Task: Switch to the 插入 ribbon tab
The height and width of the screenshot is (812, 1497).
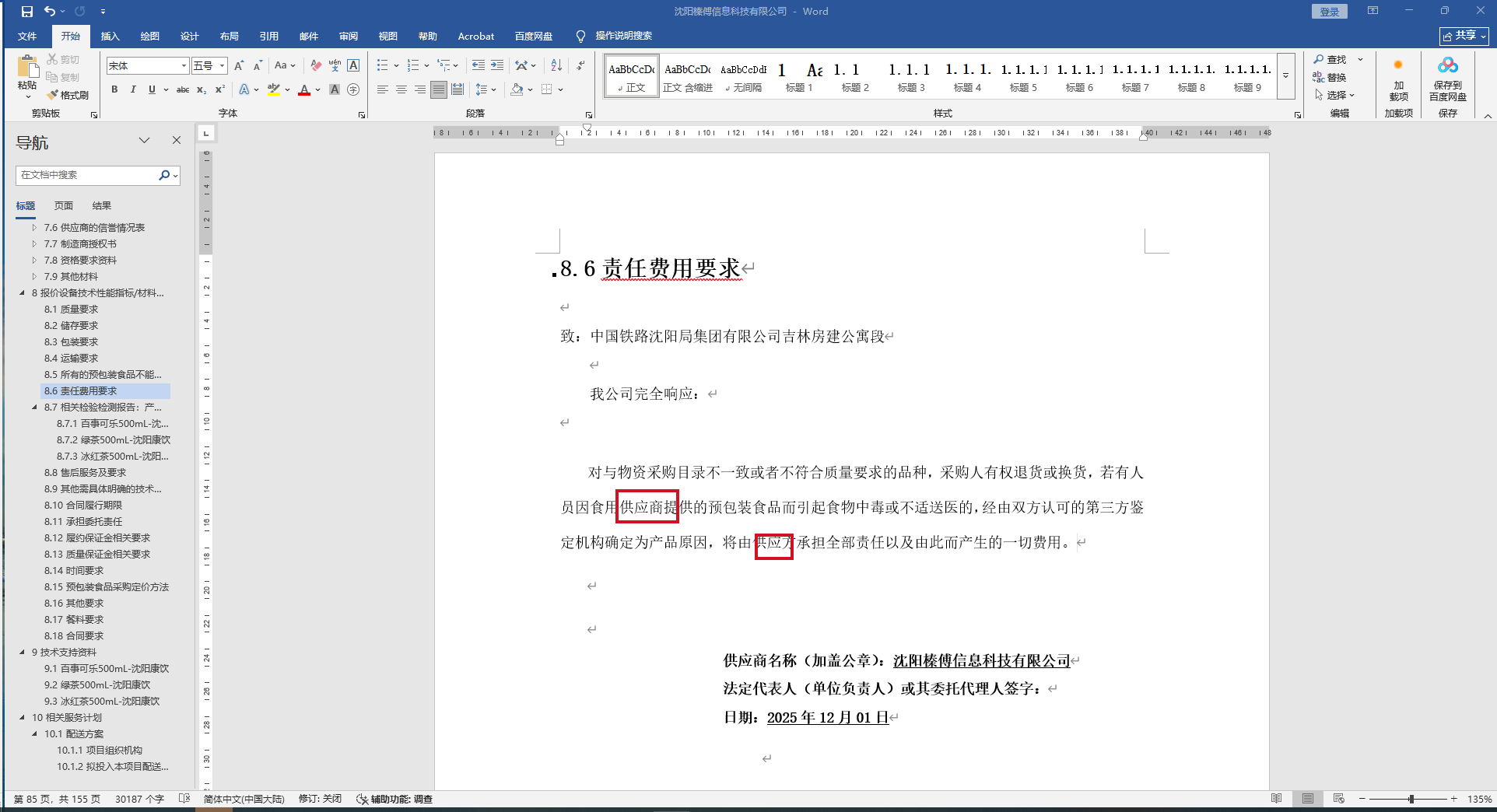Action: (110, 36)
